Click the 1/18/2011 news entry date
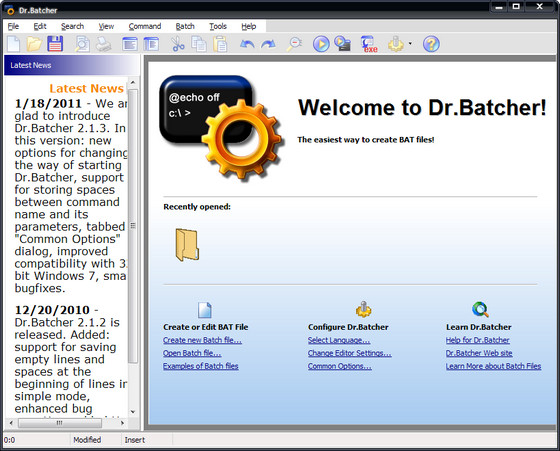560x451 pixels. coord(48,104)
